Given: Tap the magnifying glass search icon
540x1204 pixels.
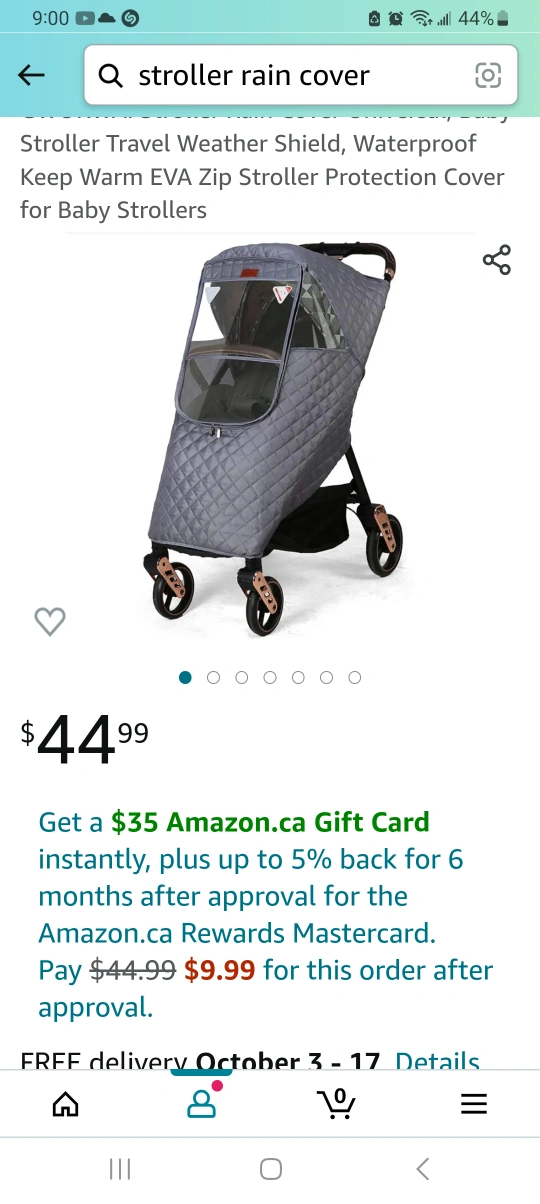Looking at the screenshot, I should coord(111,76).
